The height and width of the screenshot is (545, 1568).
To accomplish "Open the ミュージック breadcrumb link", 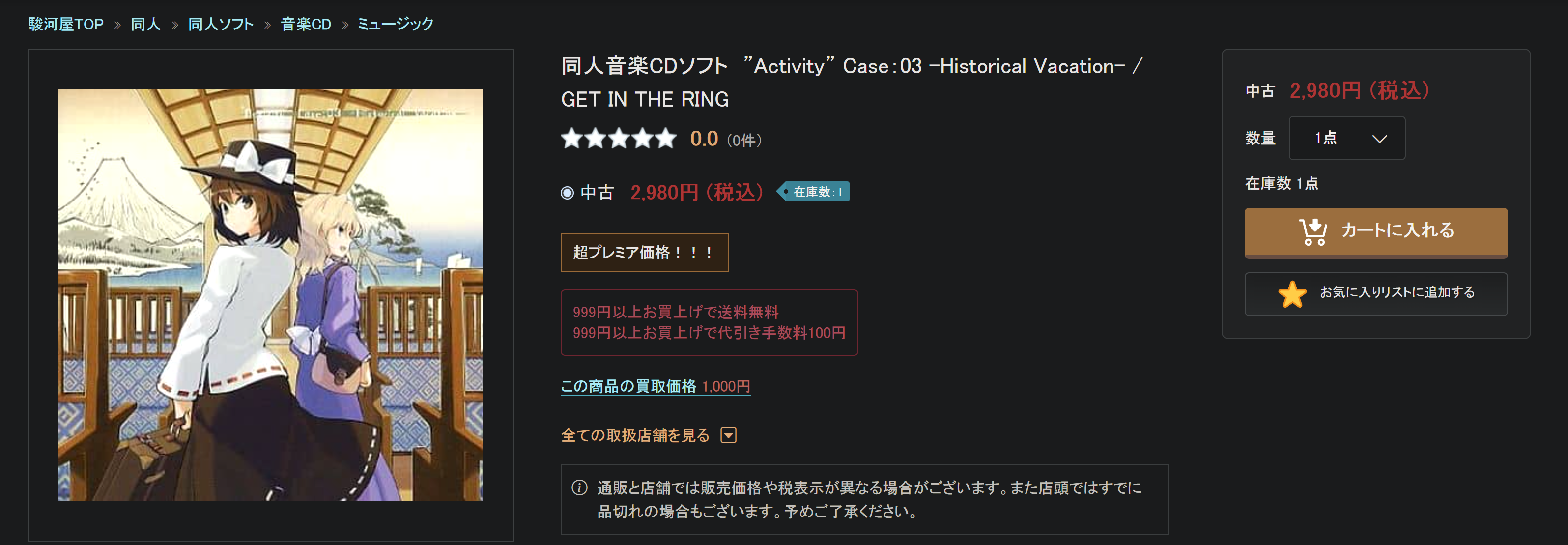I will click(395, 25).
